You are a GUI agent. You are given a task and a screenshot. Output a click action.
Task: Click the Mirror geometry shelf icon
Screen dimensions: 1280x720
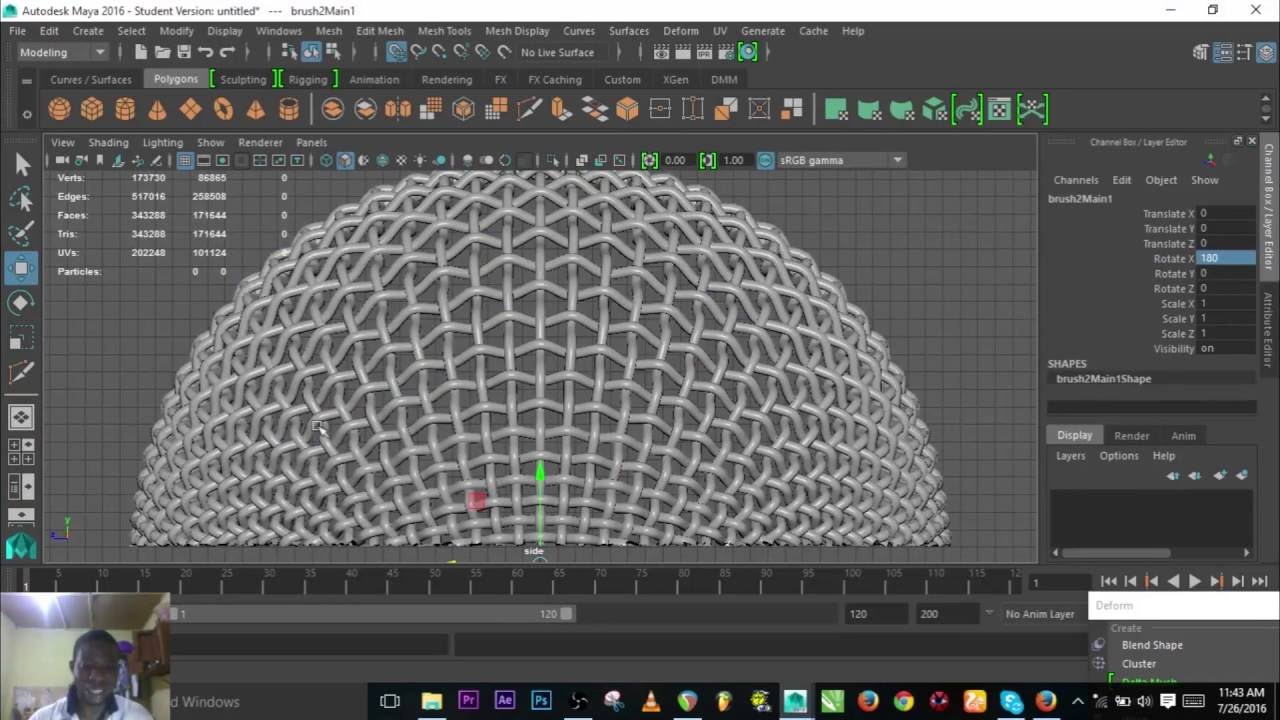point(398,109)
